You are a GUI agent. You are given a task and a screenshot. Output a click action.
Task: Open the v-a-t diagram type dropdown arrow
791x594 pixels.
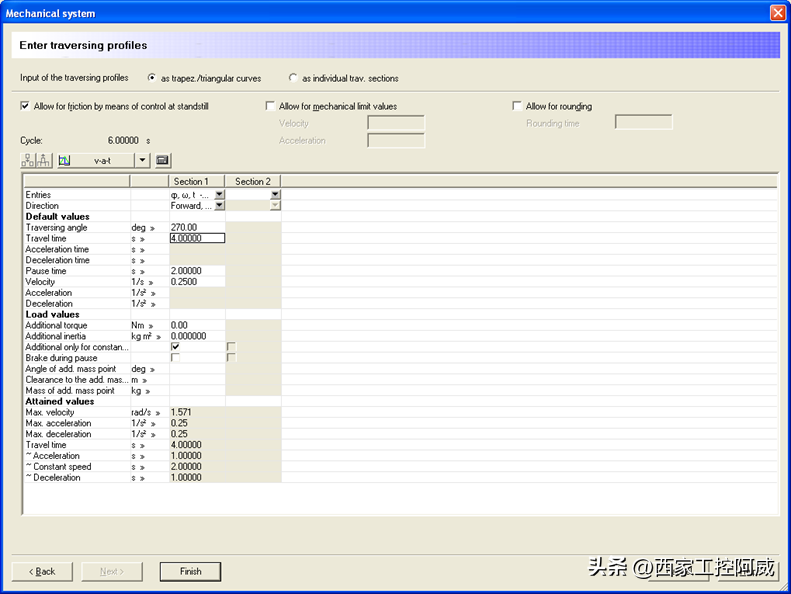[142, 160]
